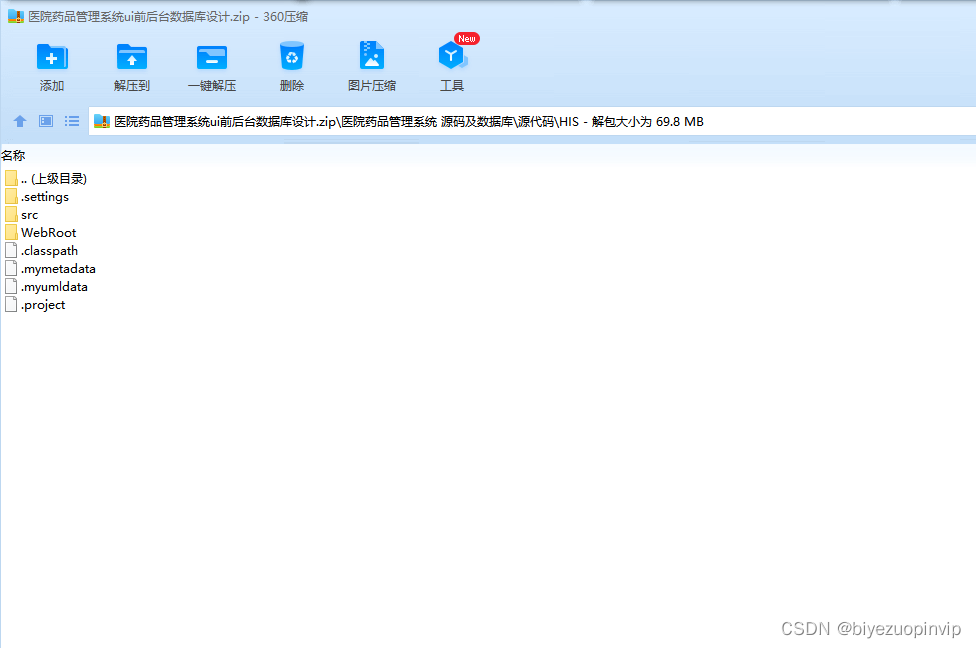
Task: Click the archive icon in the address bar
Action: 101,121
